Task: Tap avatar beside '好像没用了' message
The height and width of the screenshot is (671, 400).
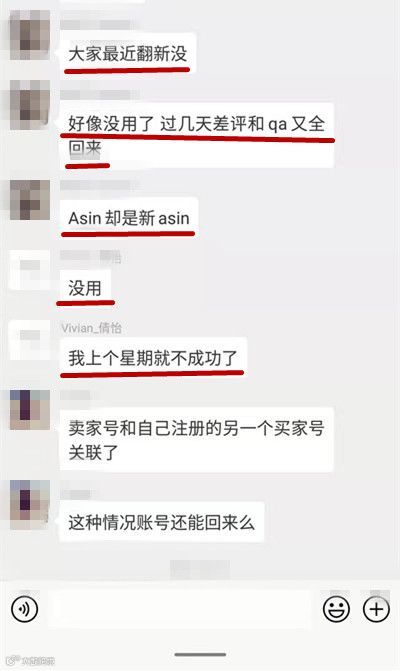Action: coord(30,105)
